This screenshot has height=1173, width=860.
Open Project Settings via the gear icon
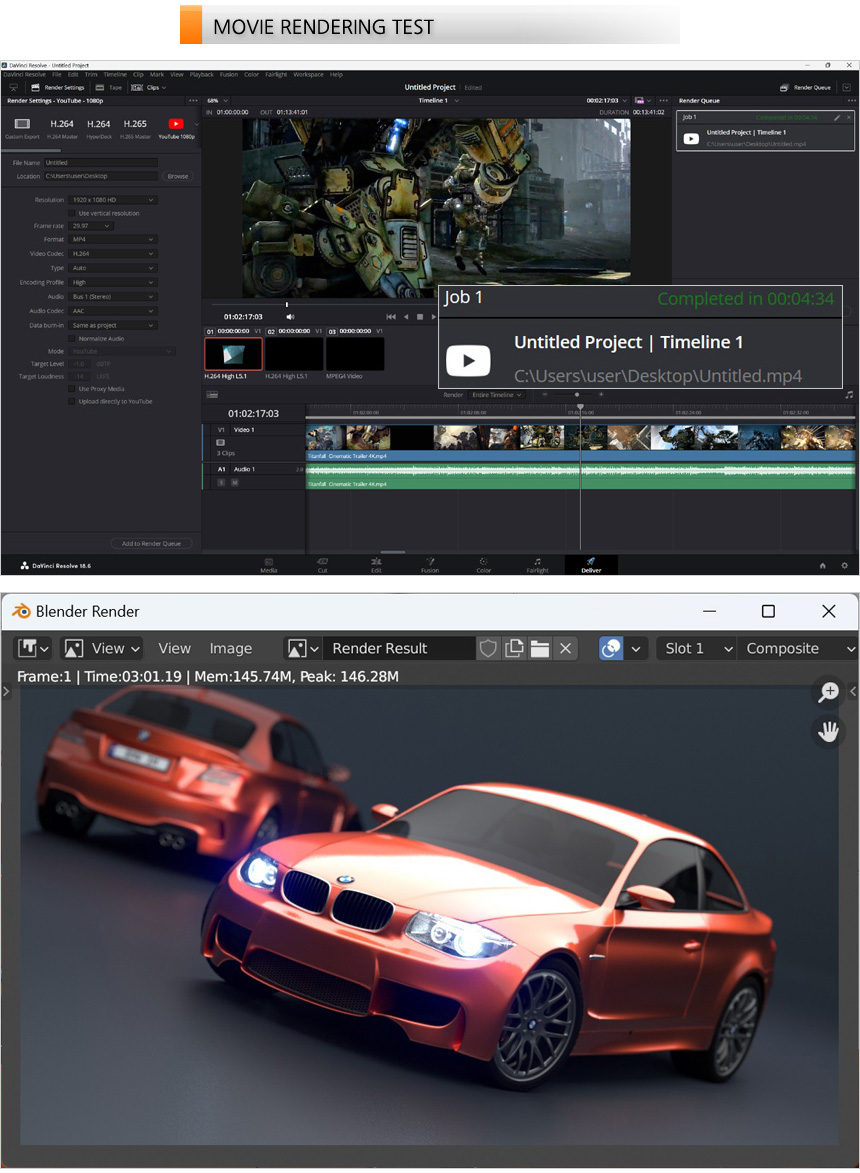click(x=844, y=566)
